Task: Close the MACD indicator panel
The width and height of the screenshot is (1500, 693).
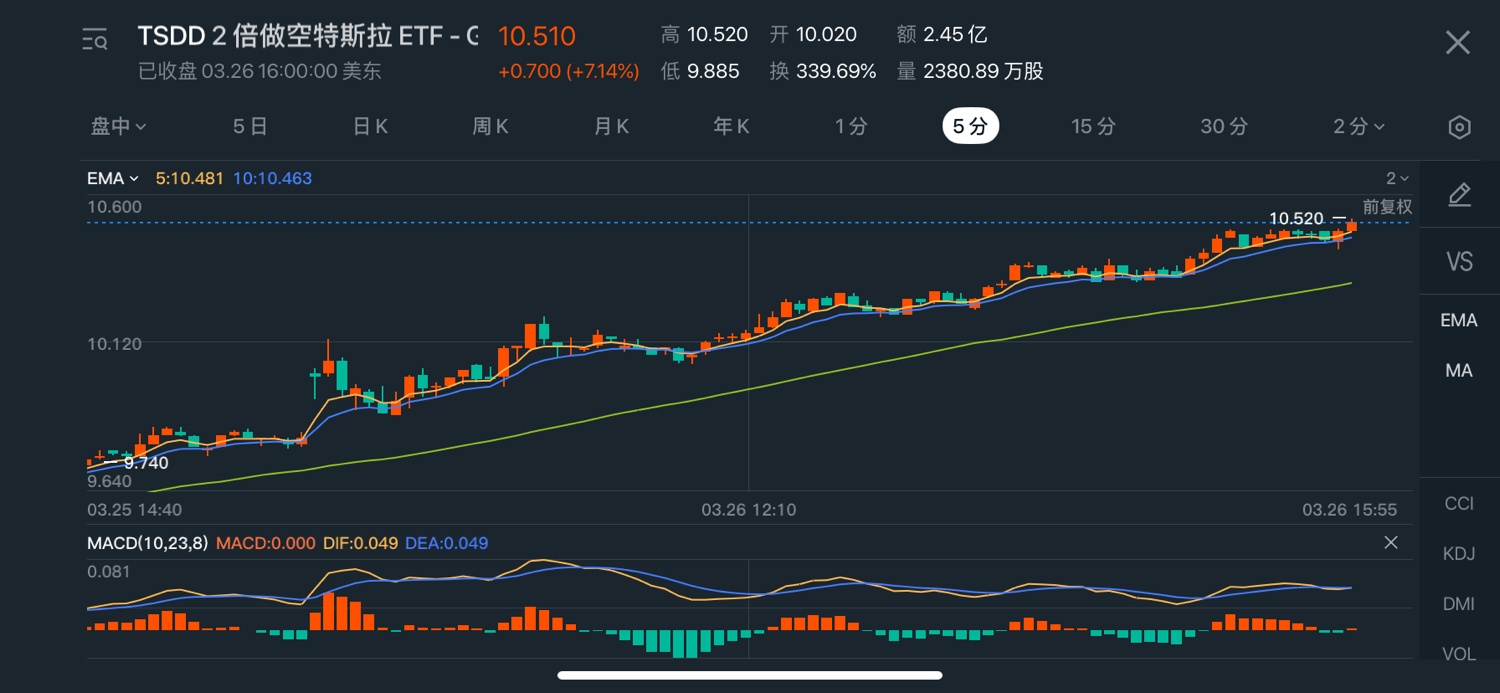Action: pos(1390,542)
